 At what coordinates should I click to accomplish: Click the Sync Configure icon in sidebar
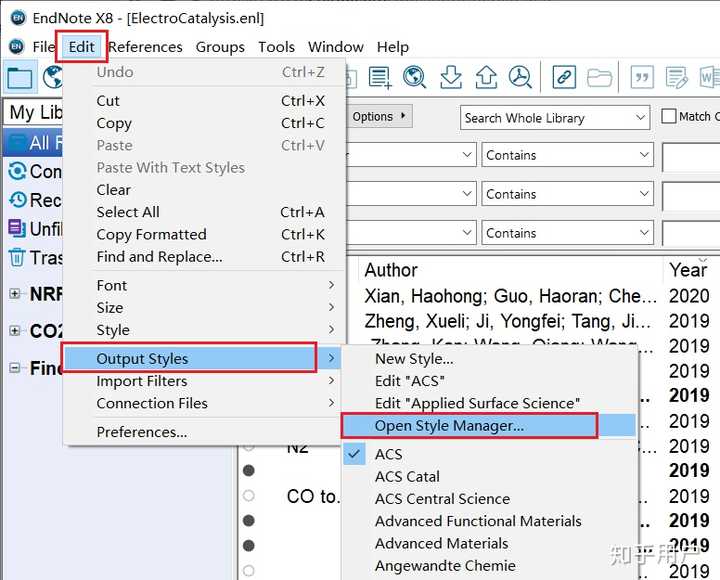click(17, 171)
